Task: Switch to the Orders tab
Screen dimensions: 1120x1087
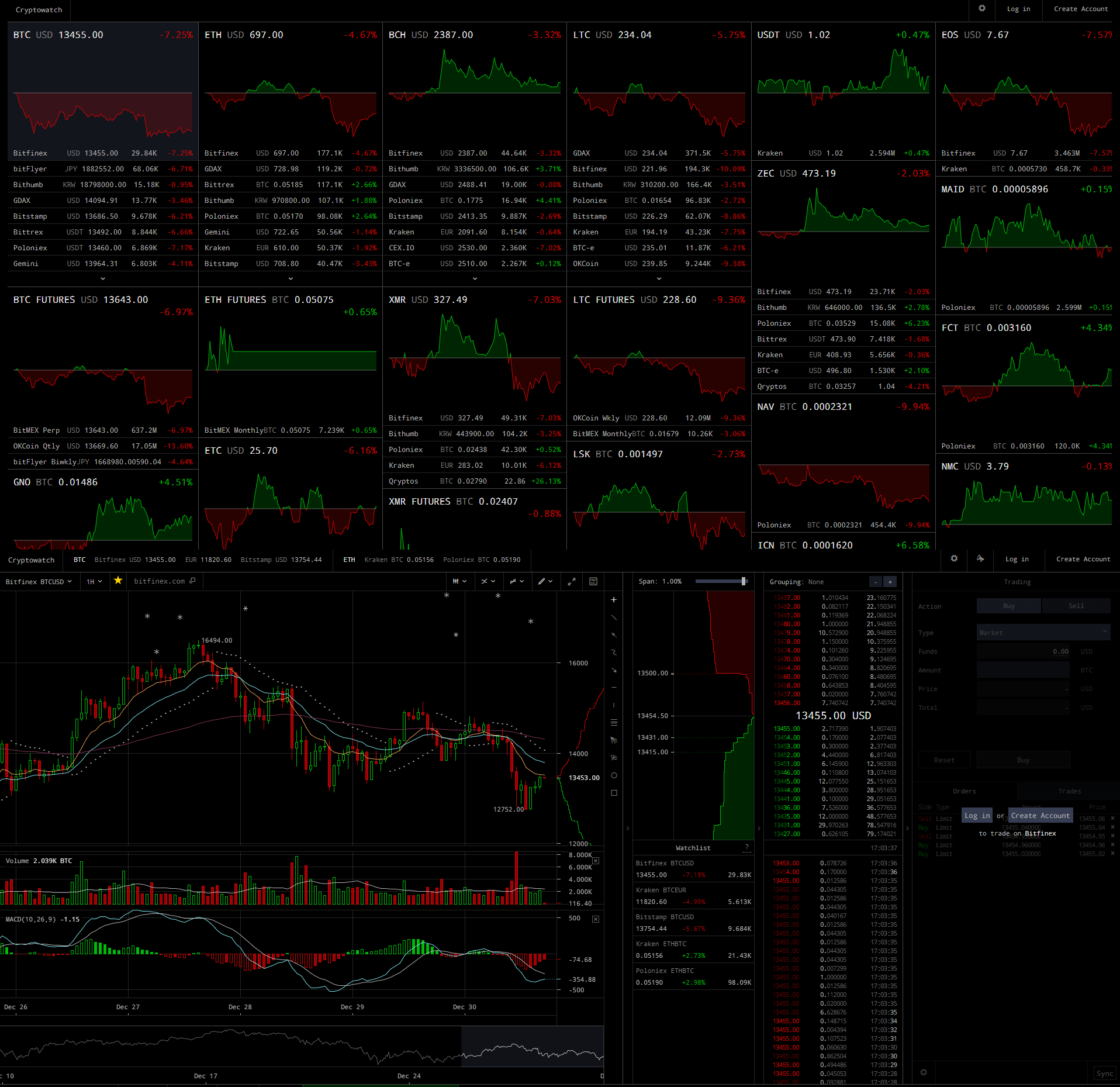Action: point(965,791)
